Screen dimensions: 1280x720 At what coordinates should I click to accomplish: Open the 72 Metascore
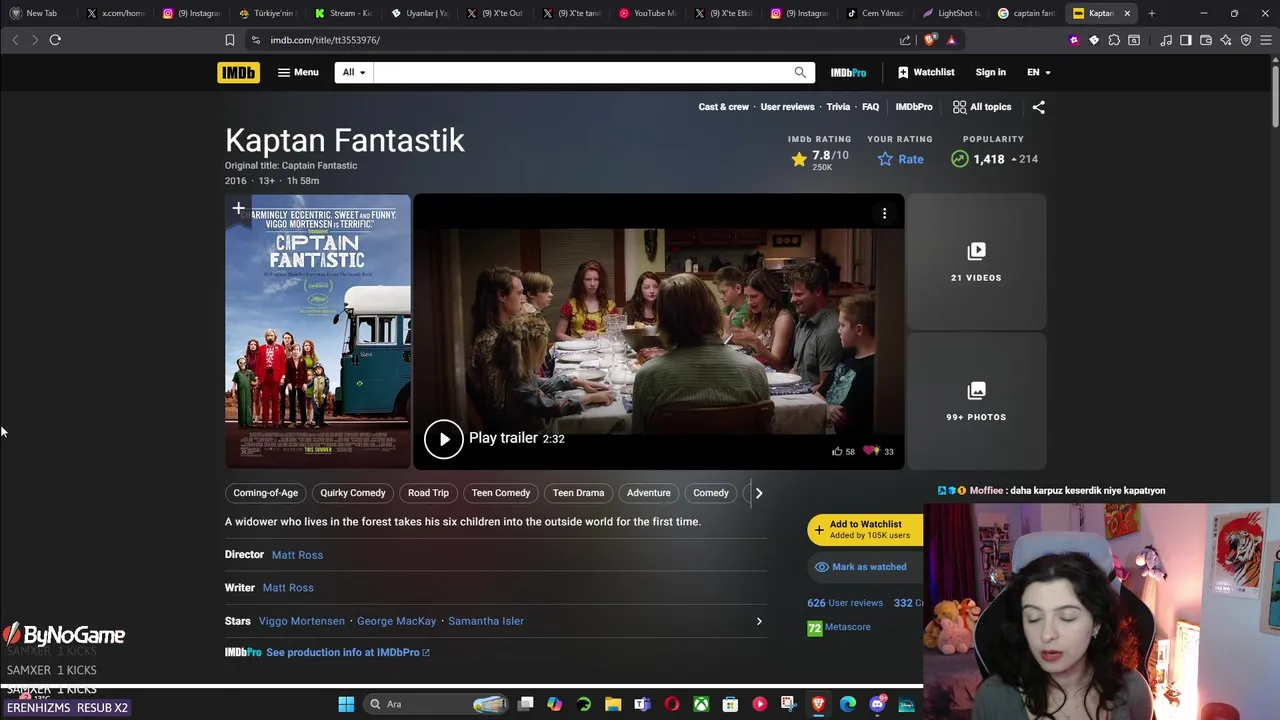coord(839,627)
